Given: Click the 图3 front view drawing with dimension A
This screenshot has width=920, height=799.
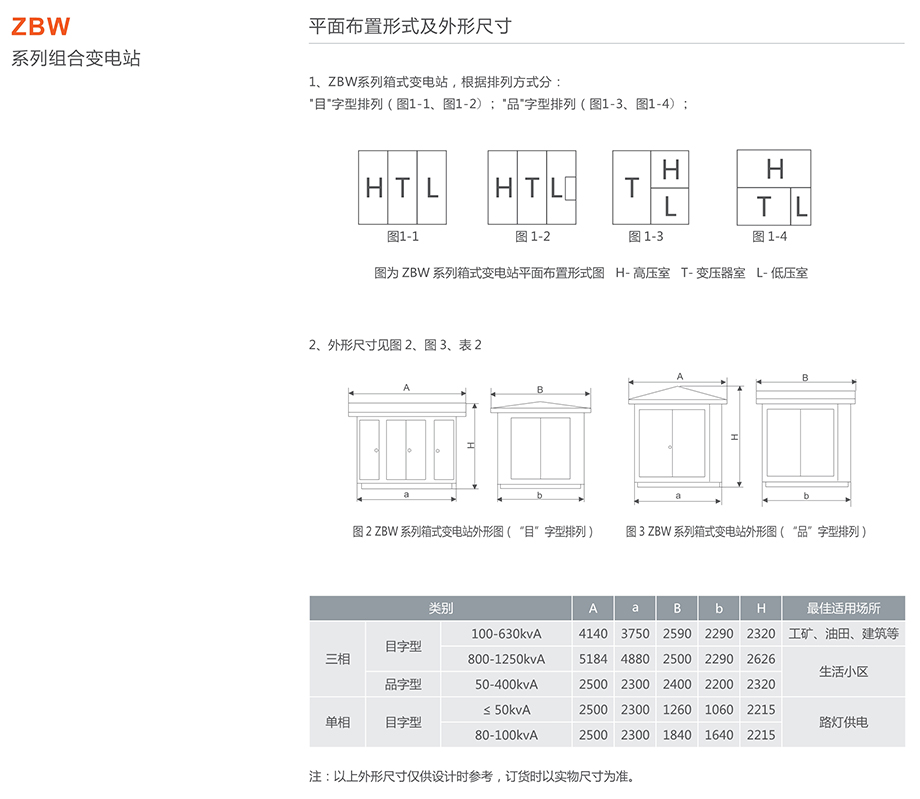Looking at the screenshot, I should pyautogui.click(x=679, y=443).
